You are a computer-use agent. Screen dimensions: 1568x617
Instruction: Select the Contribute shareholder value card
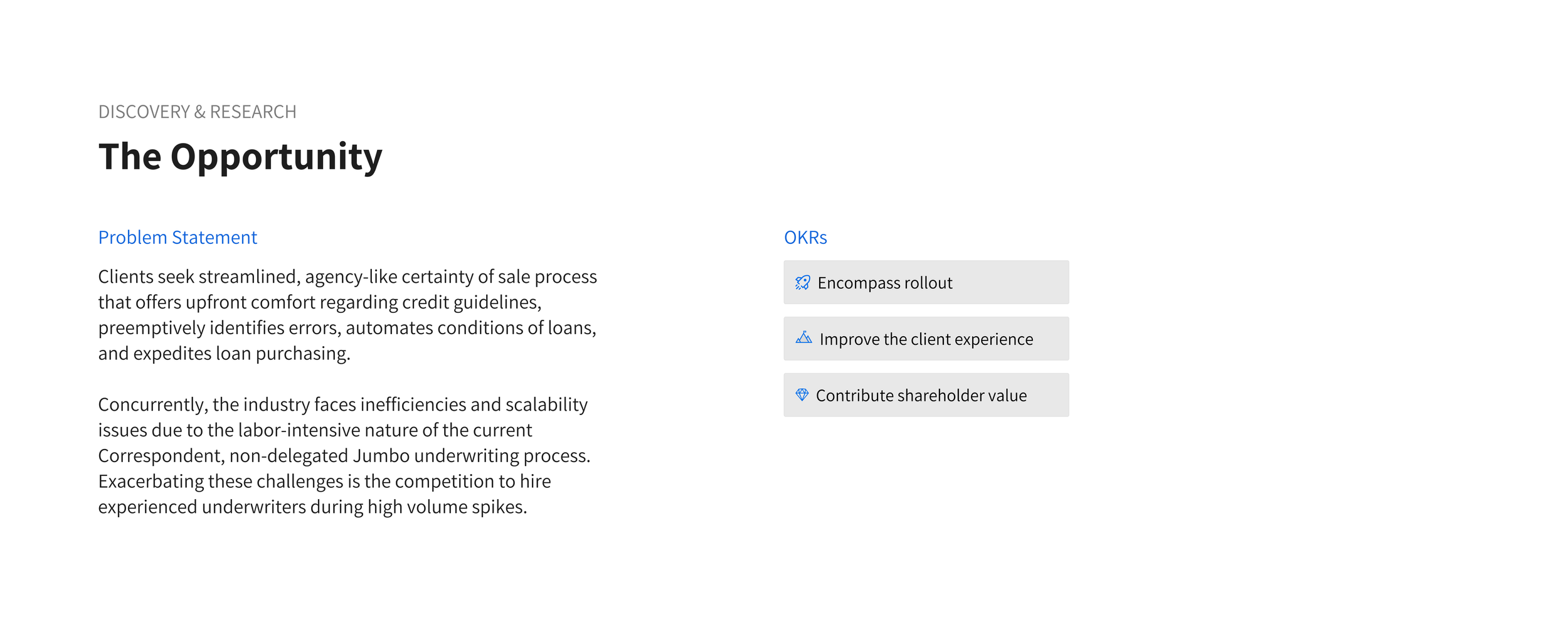[926, 395]
